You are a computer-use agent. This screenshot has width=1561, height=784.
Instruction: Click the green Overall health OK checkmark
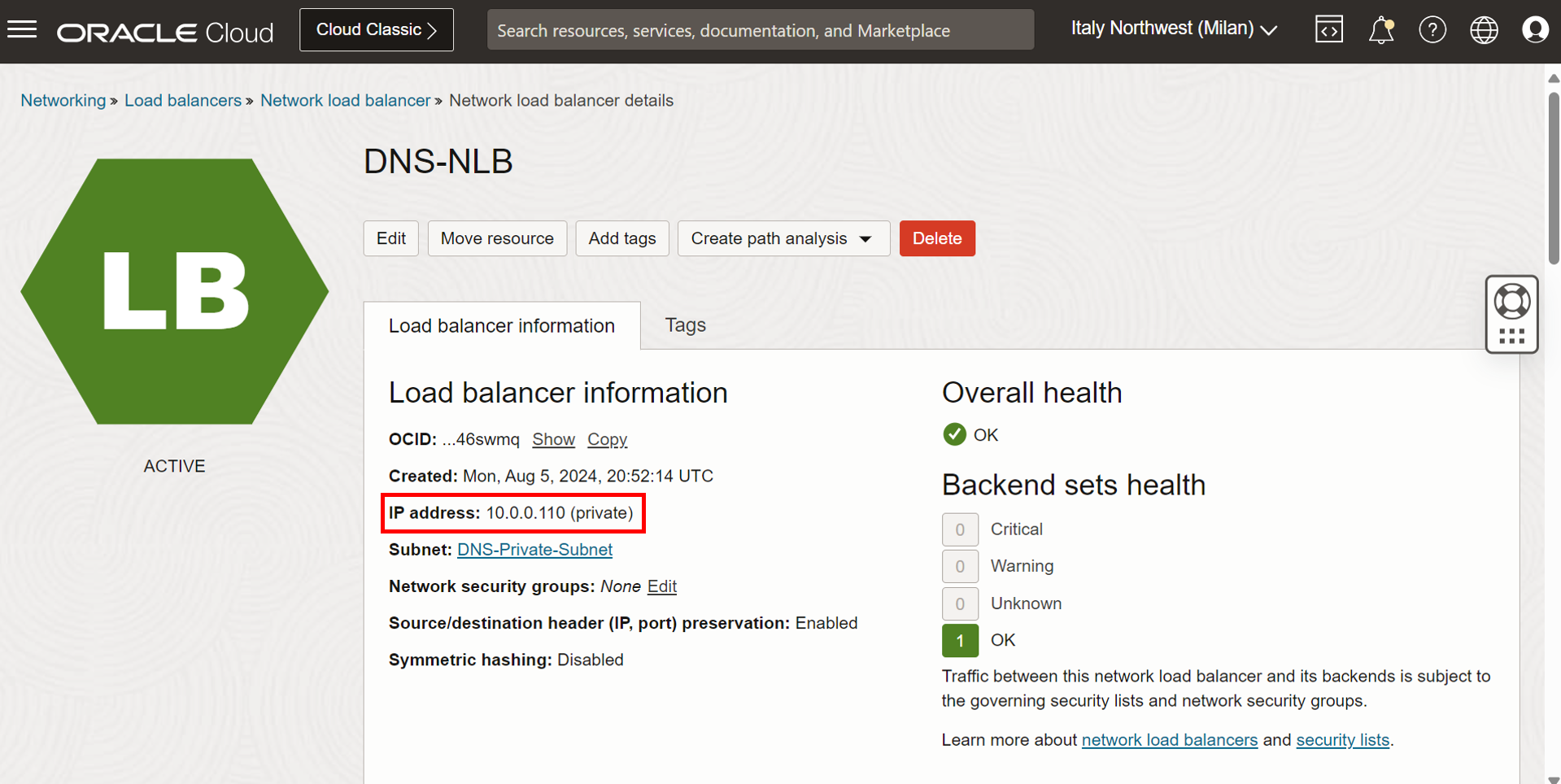pos(954,434)
